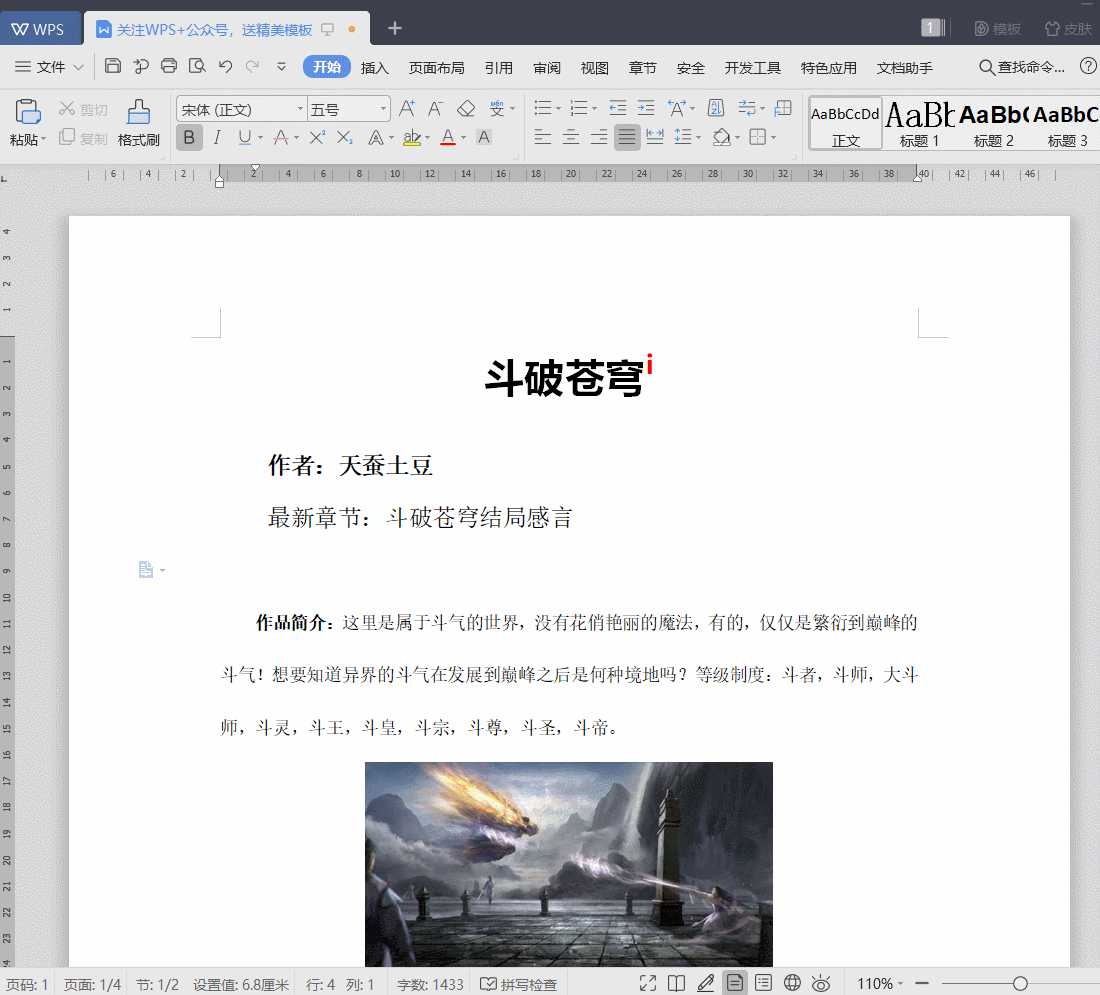Toggle Bold formatting
This screenshot has width=1100, height=995.
click(189, 138)
